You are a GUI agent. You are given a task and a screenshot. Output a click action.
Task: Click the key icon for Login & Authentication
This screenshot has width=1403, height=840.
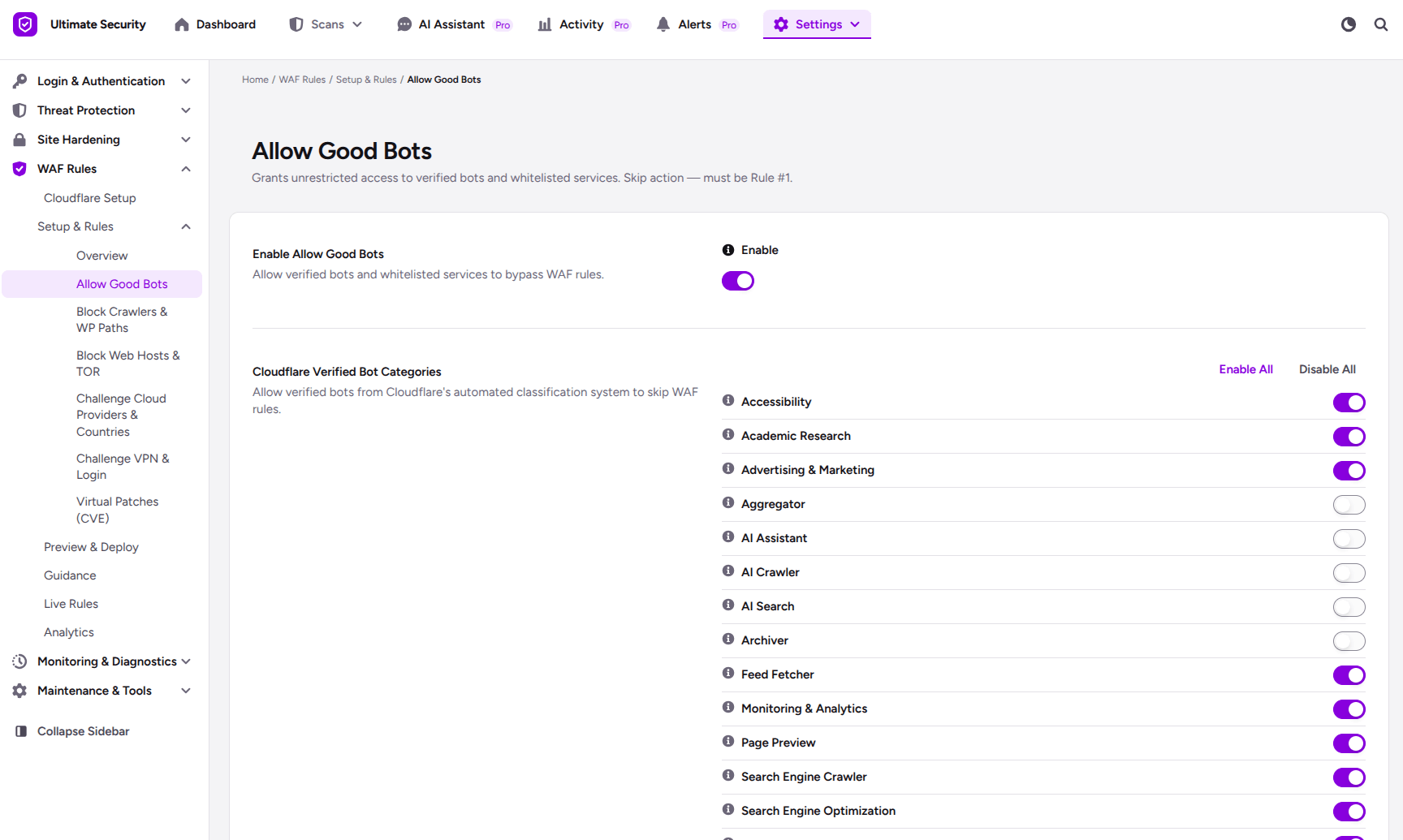coord(19,81)
